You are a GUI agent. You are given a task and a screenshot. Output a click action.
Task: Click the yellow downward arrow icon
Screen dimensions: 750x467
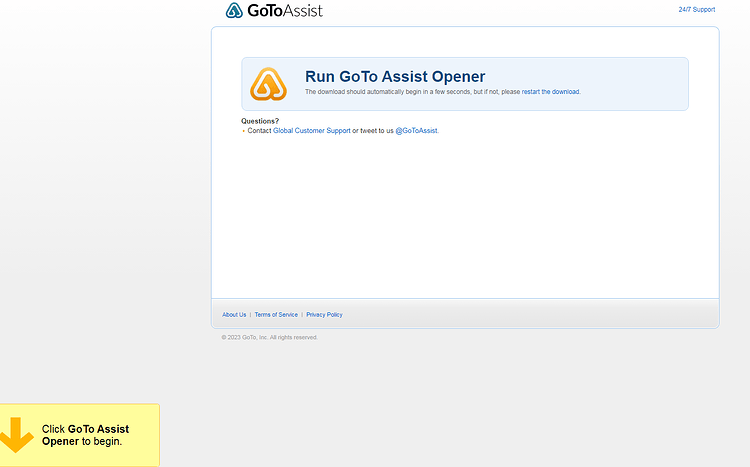click(17, 434)
